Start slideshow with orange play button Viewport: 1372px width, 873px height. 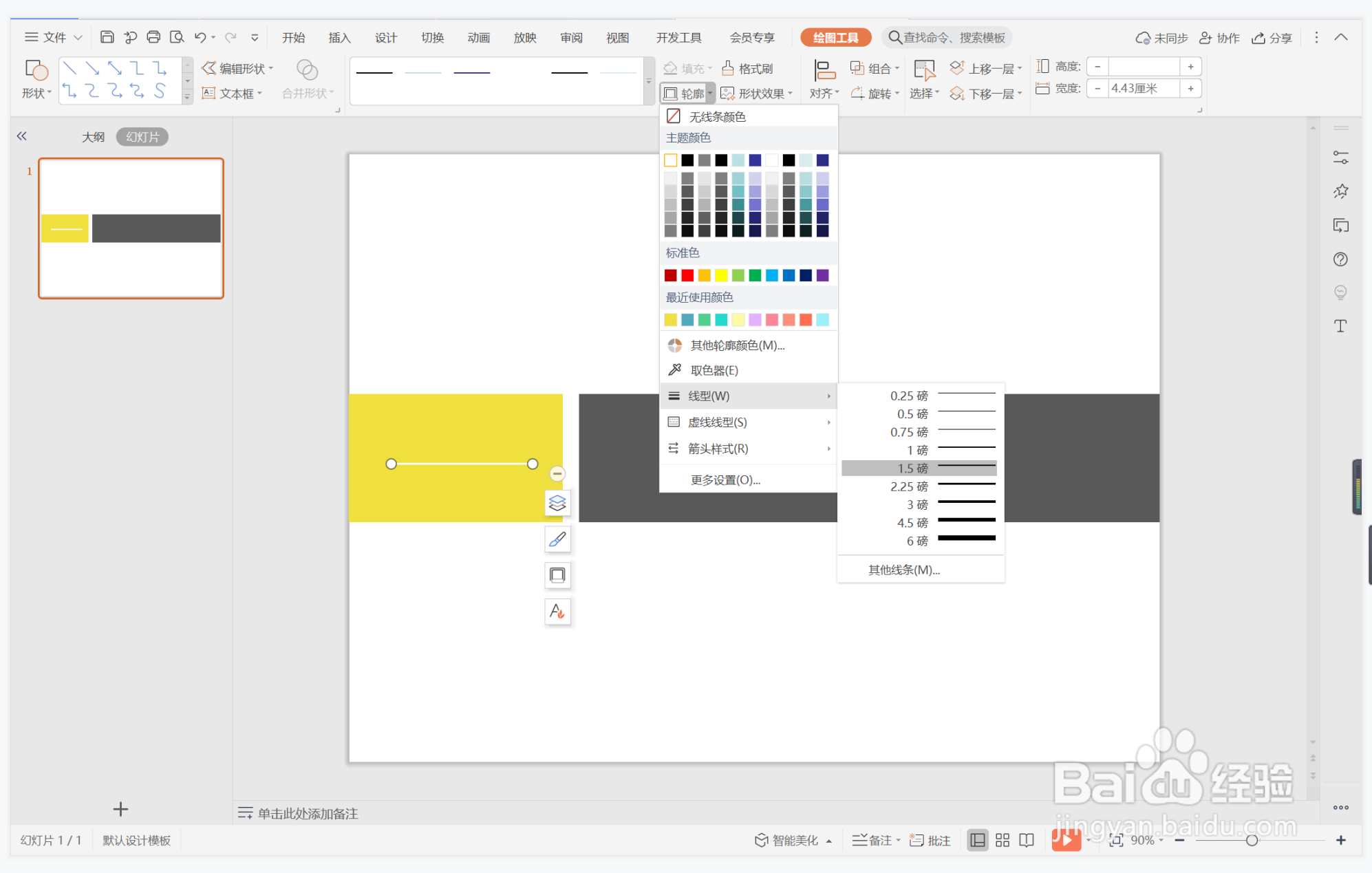tap(1066, 839)
